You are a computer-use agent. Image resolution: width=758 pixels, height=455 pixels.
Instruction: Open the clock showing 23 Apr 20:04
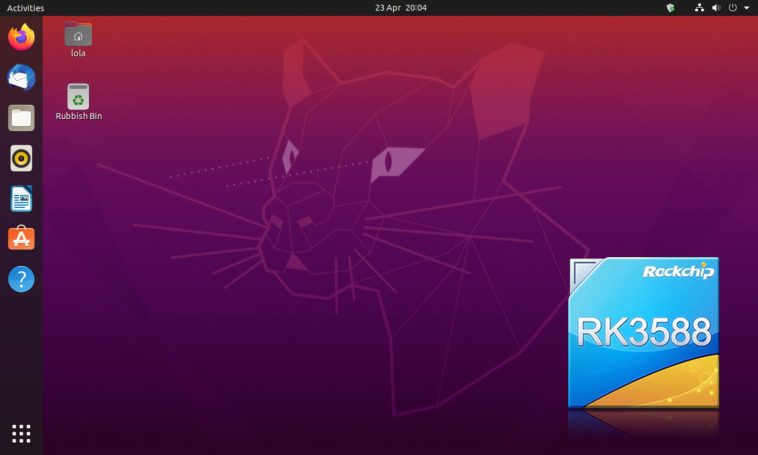click(400, 8)
